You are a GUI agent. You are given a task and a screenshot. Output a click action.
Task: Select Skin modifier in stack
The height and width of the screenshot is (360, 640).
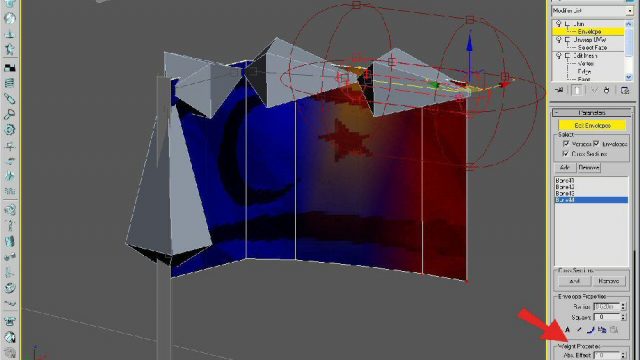[579, 24]
